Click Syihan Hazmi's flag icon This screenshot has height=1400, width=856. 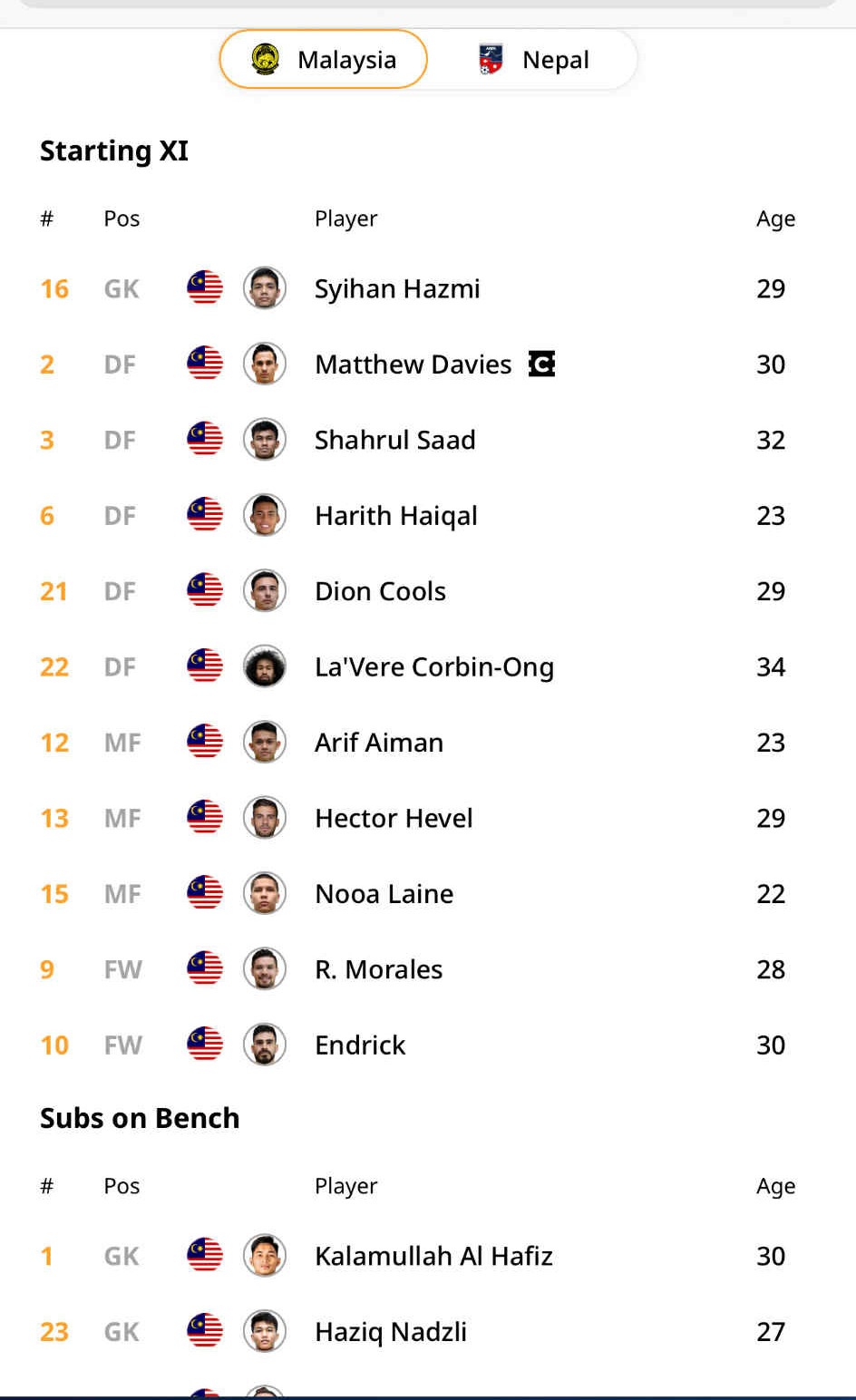(205, 288)
